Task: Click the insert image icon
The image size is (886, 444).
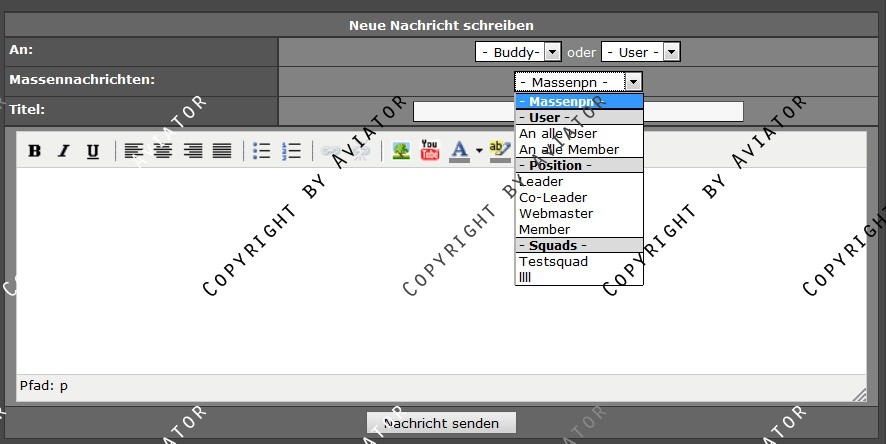Action: (400, 151)
